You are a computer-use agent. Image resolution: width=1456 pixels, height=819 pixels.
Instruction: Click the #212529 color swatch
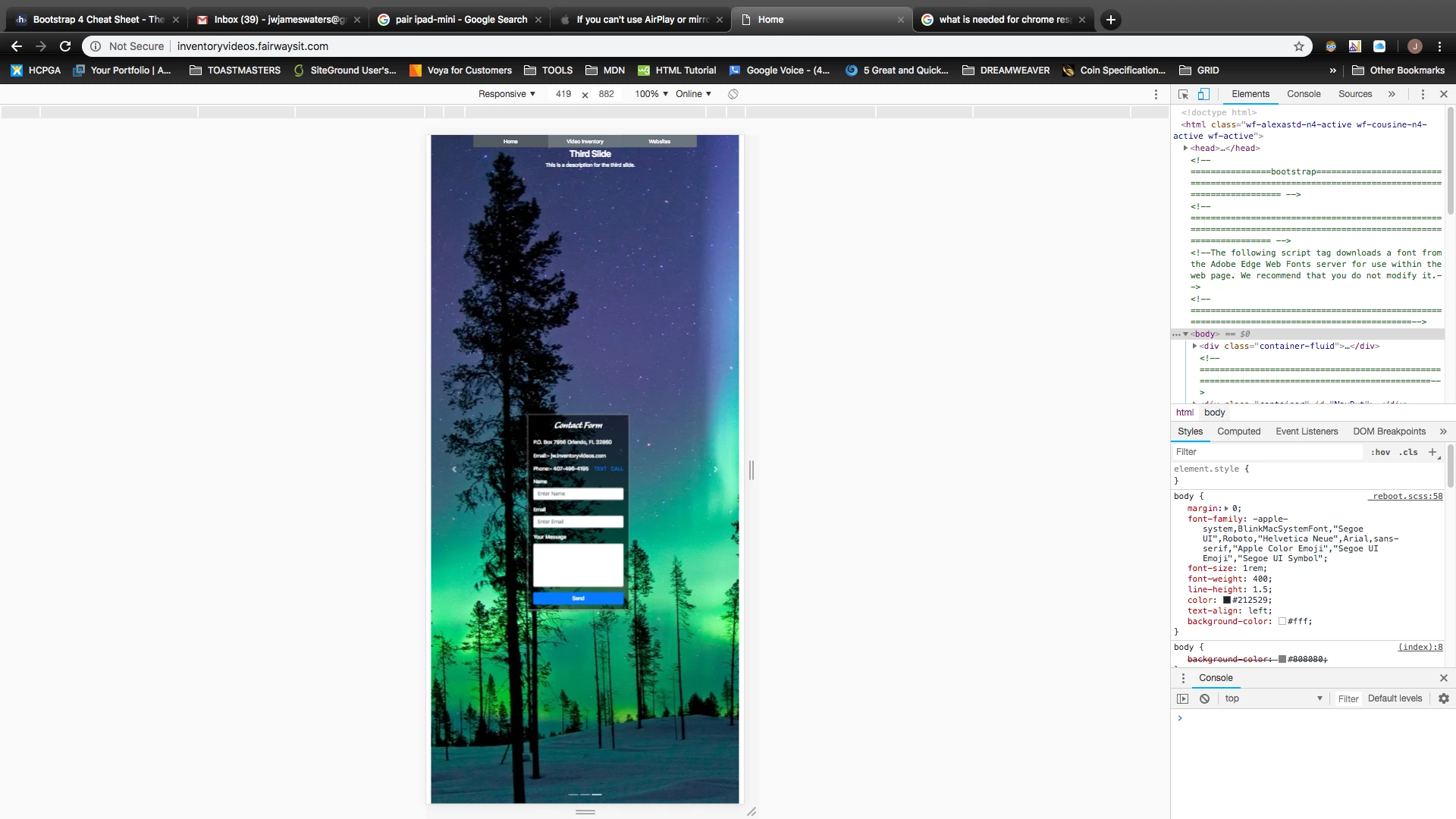click(1227, 600)
